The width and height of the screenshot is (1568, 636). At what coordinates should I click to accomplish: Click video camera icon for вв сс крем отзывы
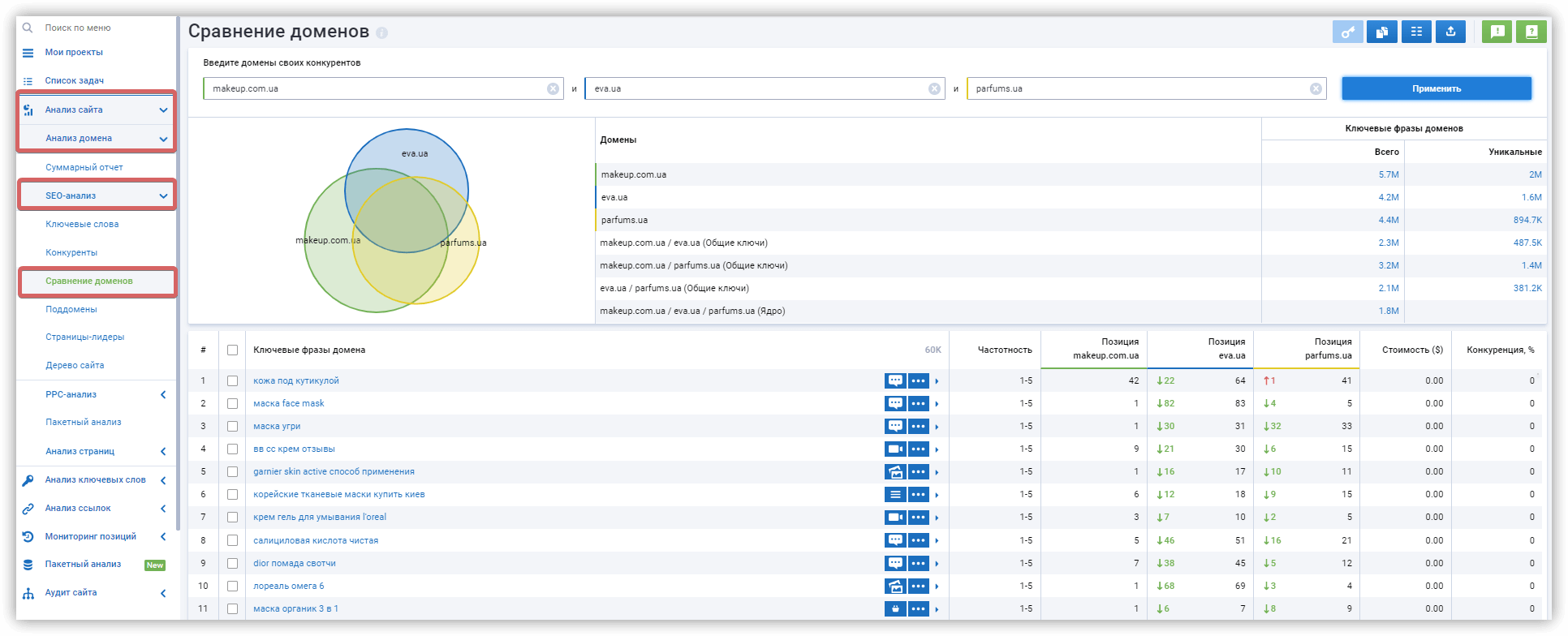pyautogui.click(x=895, y=449)
